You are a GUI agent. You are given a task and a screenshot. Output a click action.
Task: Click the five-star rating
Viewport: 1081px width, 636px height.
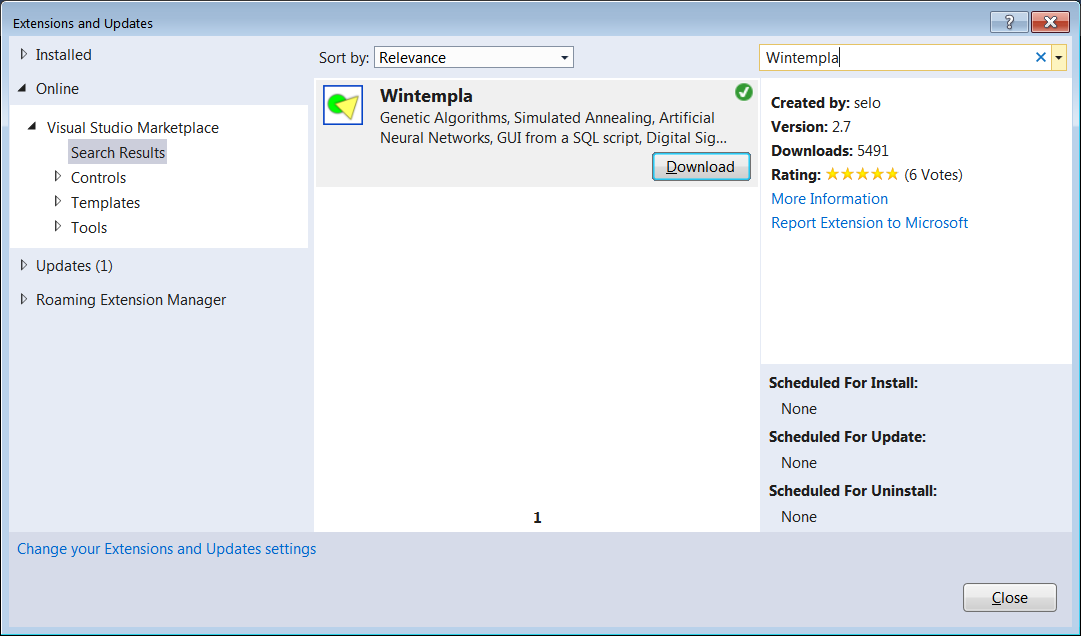click(x=862, y=174)
